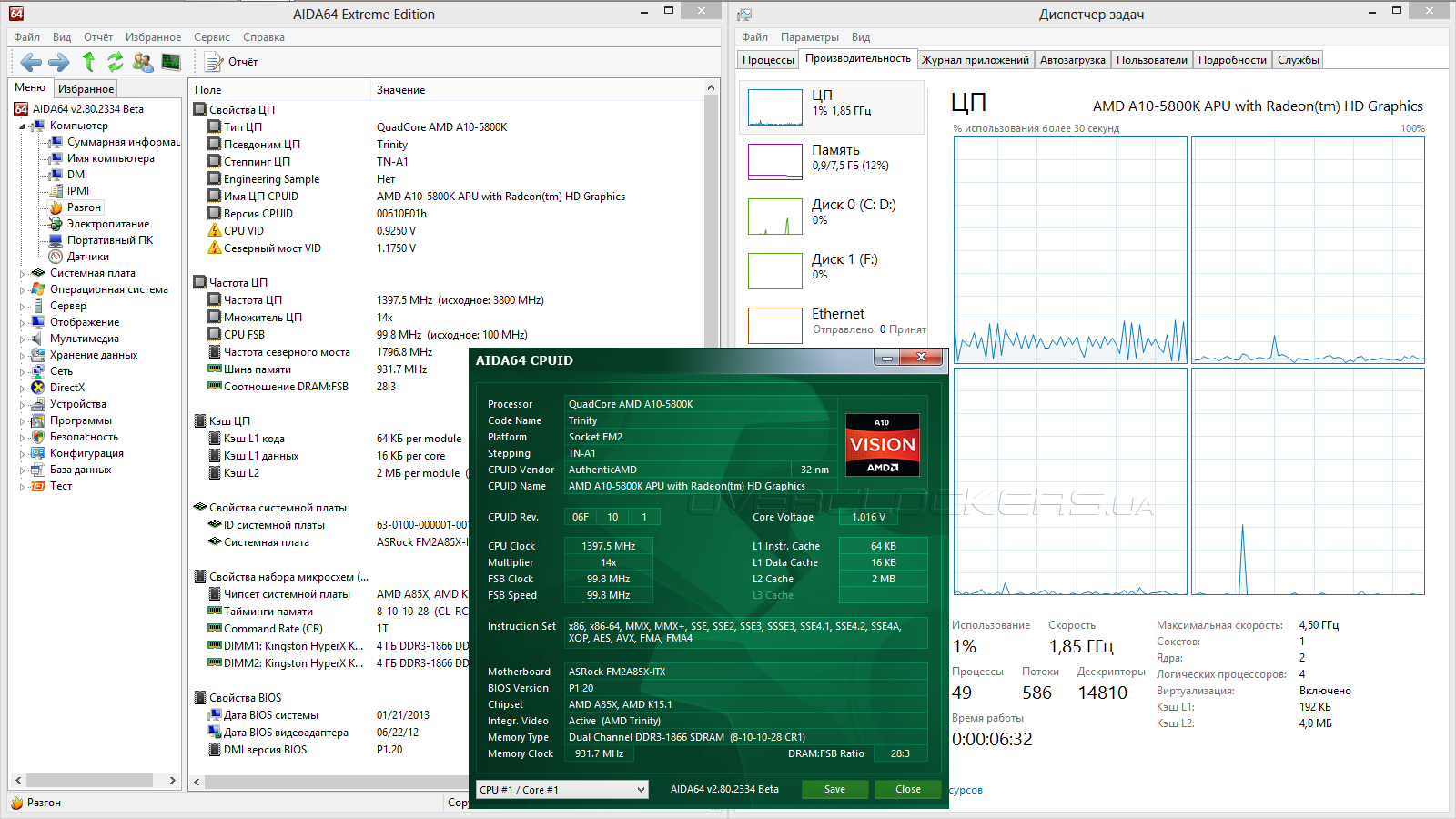Expand the Программы tree node
The height and width of the screenshot is (819, 1456).
click(22, 420)
